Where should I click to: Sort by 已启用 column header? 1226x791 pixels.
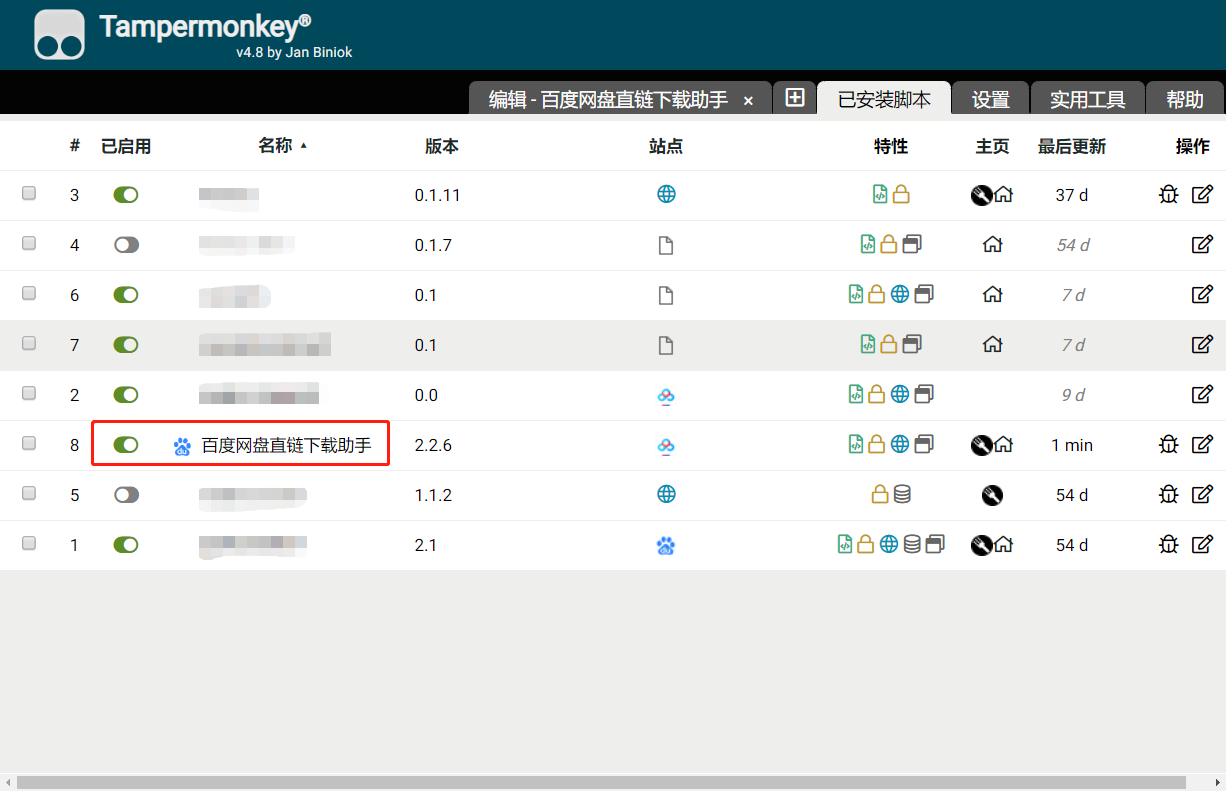(x=126, y=146)
